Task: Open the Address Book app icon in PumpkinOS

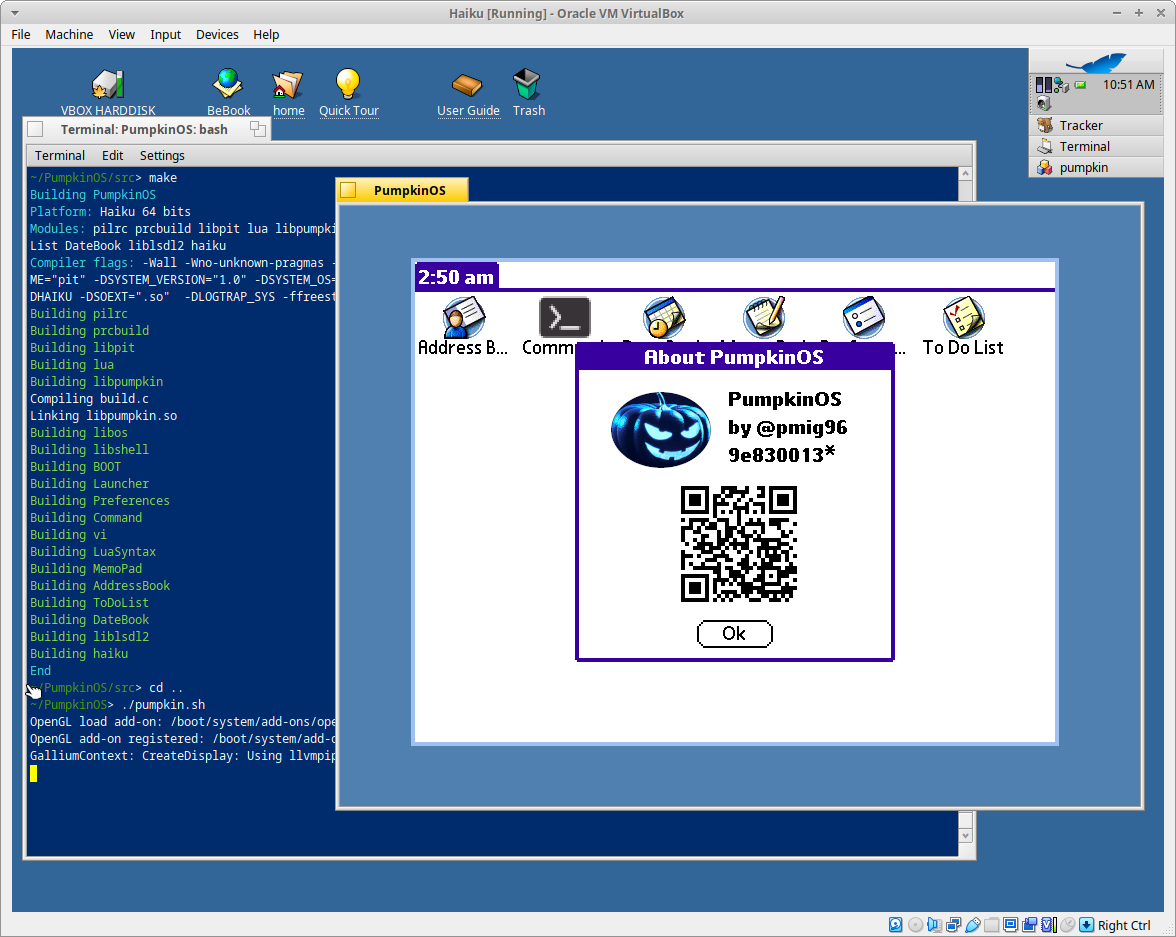Action: coord(464,317)
